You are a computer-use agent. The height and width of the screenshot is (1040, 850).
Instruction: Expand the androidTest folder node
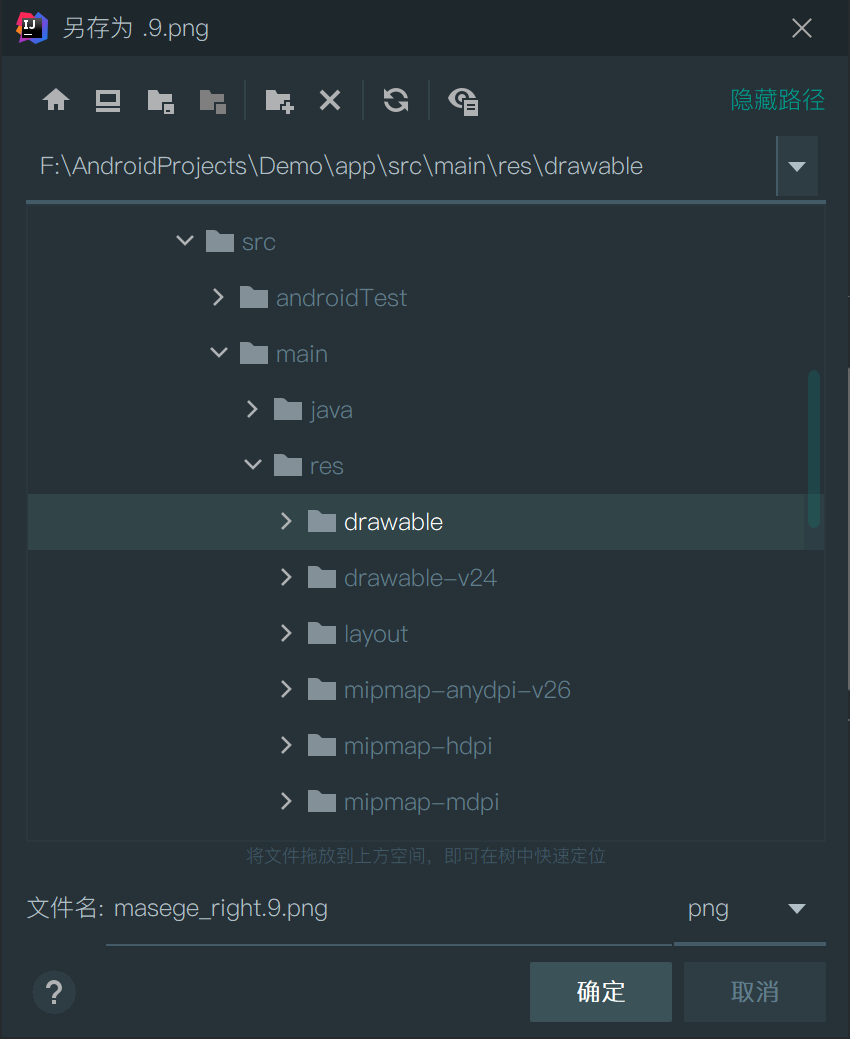coord(218,297)
